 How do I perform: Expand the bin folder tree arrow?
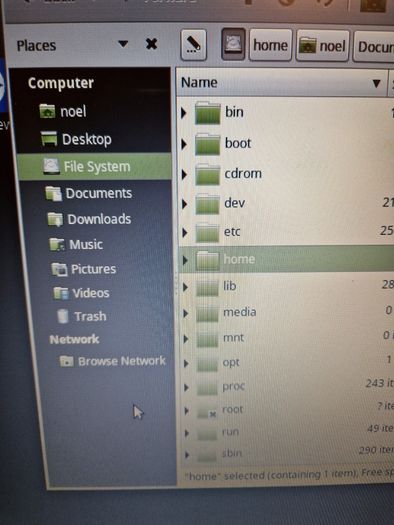[x=183, y=113]
